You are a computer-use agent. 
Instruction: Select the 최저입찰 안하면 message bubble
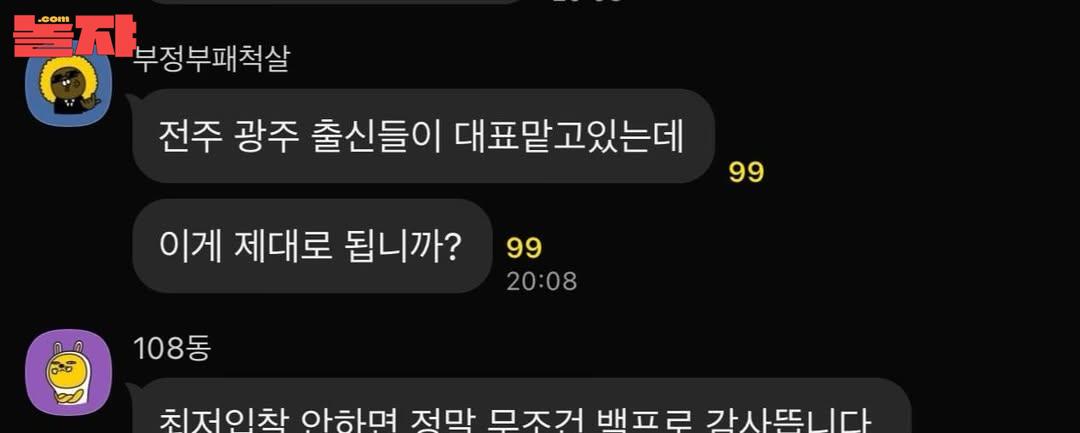(521, 405)
